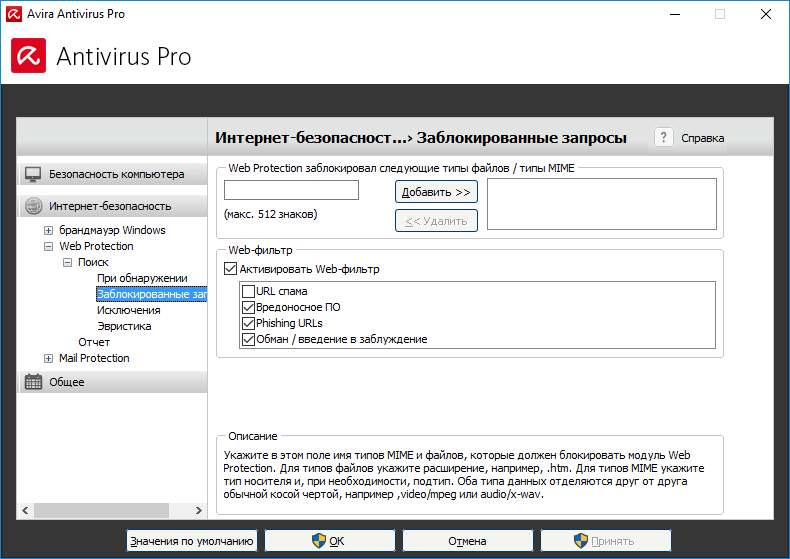Select Web Protection label in tree
Image resolution: width=790 pixels, height=559 pixels.
[96, 246]
